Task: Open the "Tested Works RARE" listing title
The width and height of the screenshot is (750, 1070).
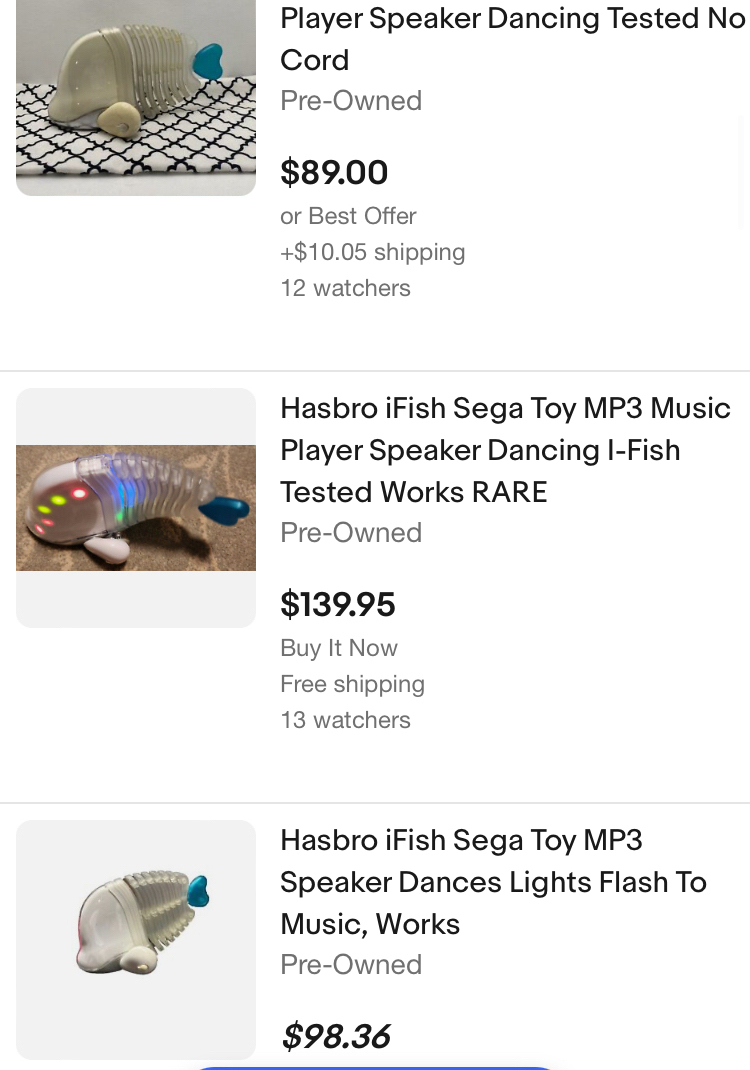Action: click(505, 450)
